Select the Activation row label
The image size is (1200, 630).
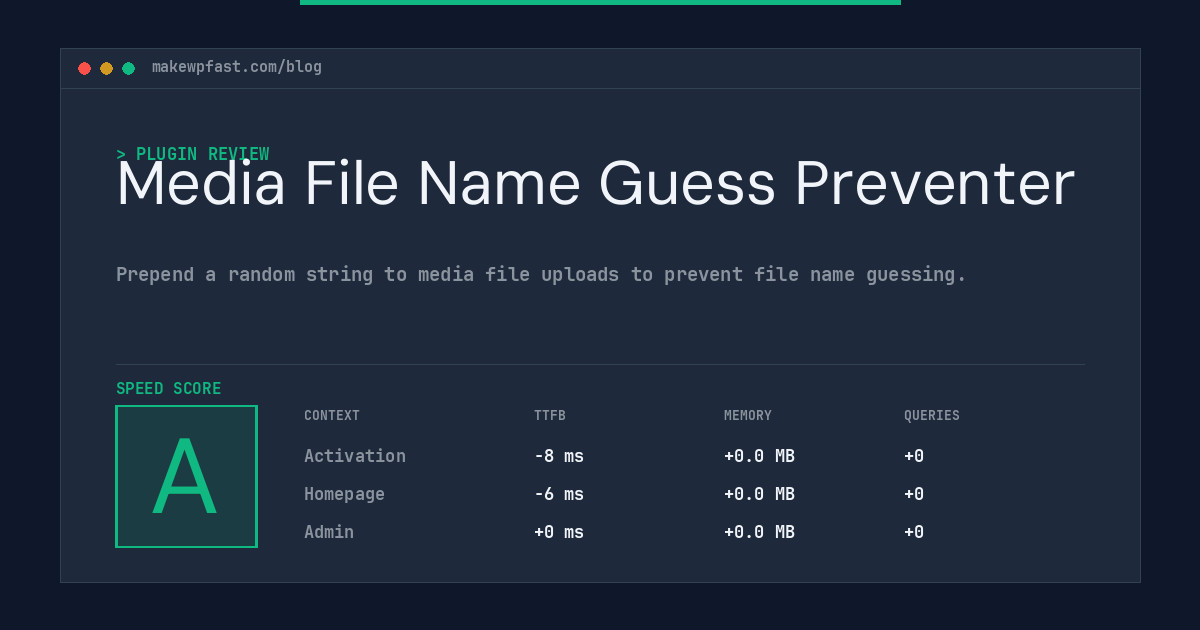355,456
